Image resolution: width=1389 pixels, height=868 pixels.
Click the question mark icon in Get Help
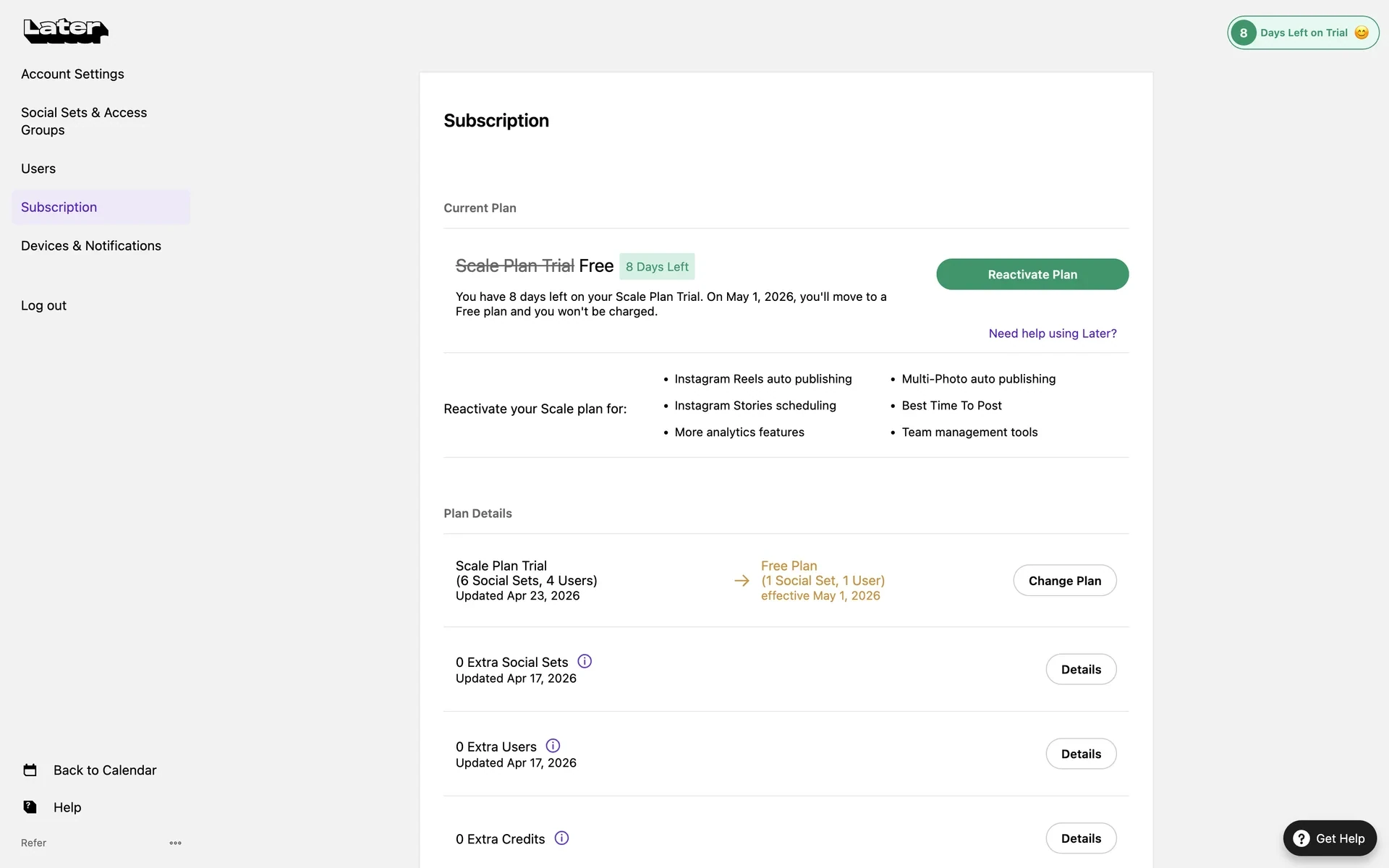point(1301,838)
